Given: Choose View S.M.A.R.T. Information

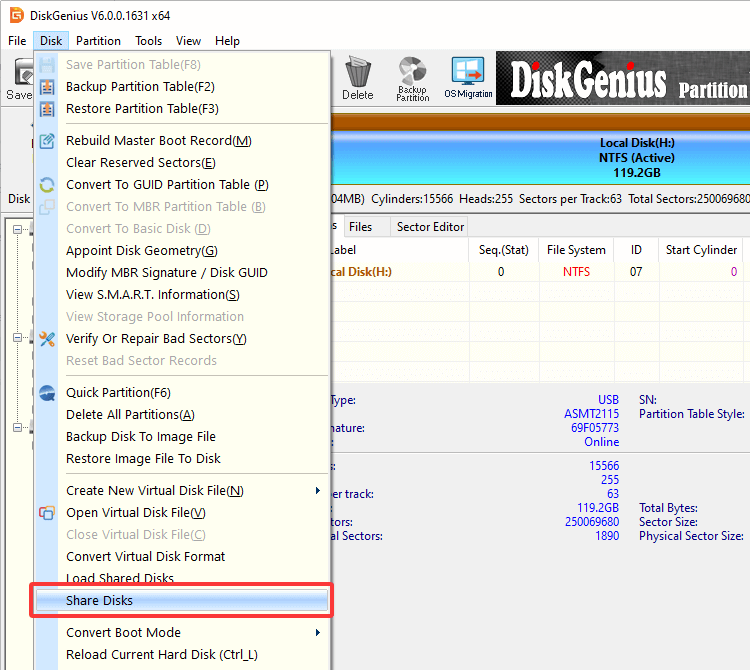Looking at the screenshot, I should click(152, 295).
